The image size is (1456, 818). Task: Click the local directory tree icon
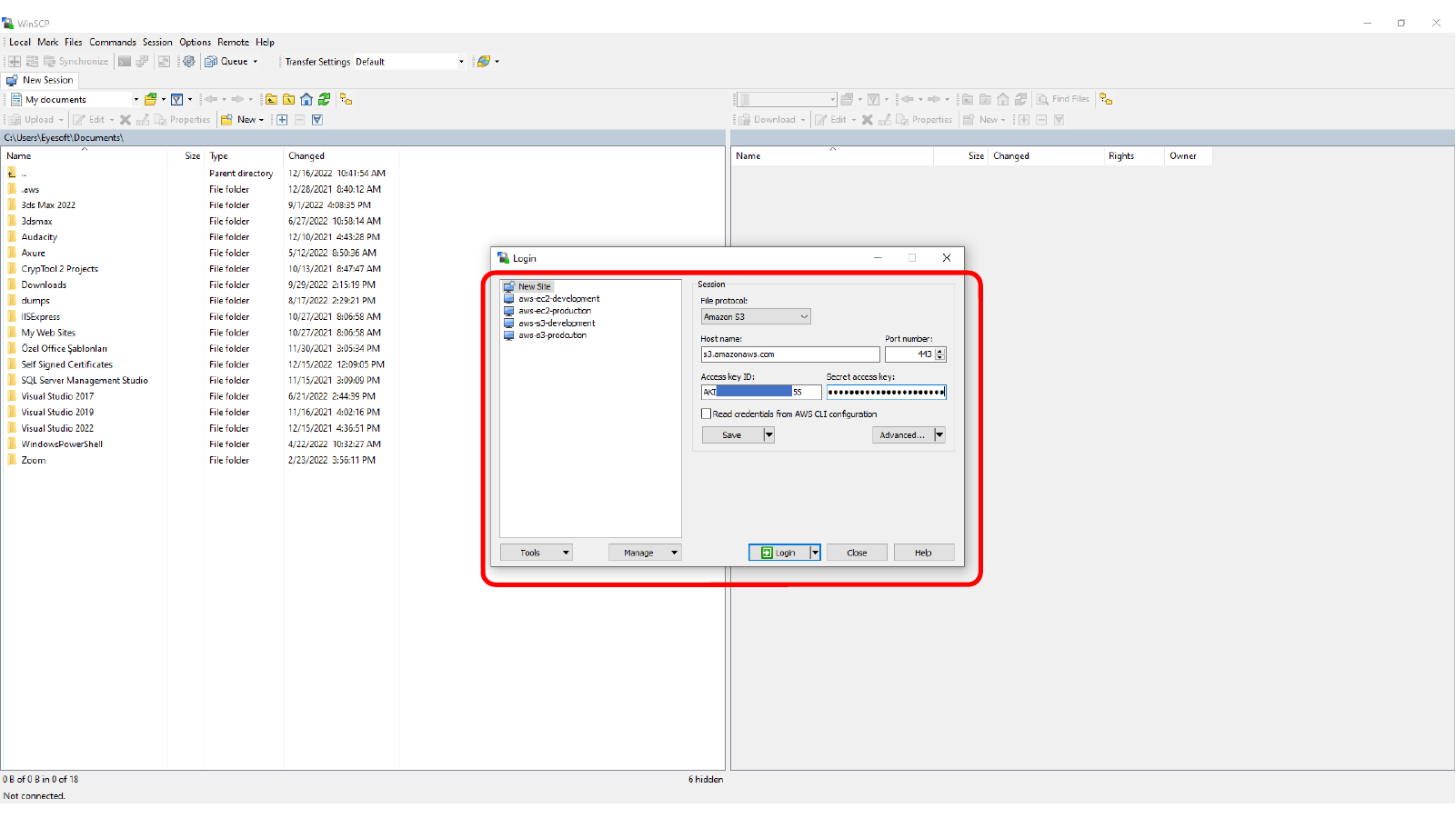point(346,100)
